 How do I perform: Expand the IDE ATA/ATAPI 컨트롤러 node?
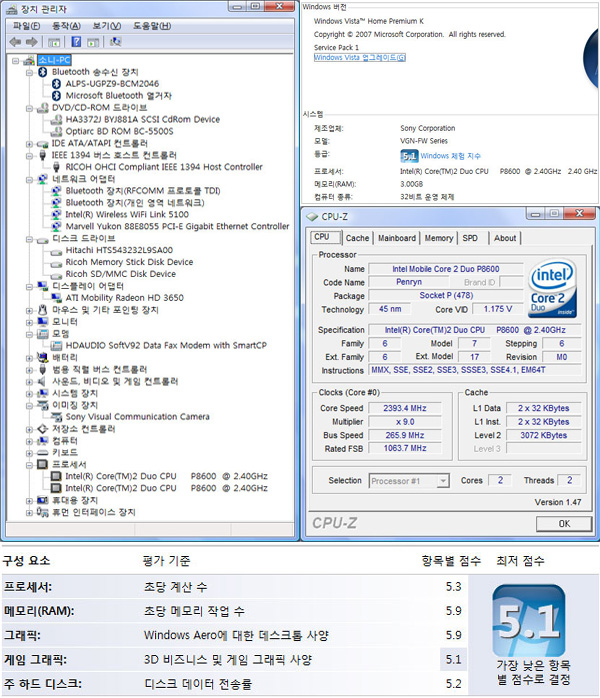[29, 144]
